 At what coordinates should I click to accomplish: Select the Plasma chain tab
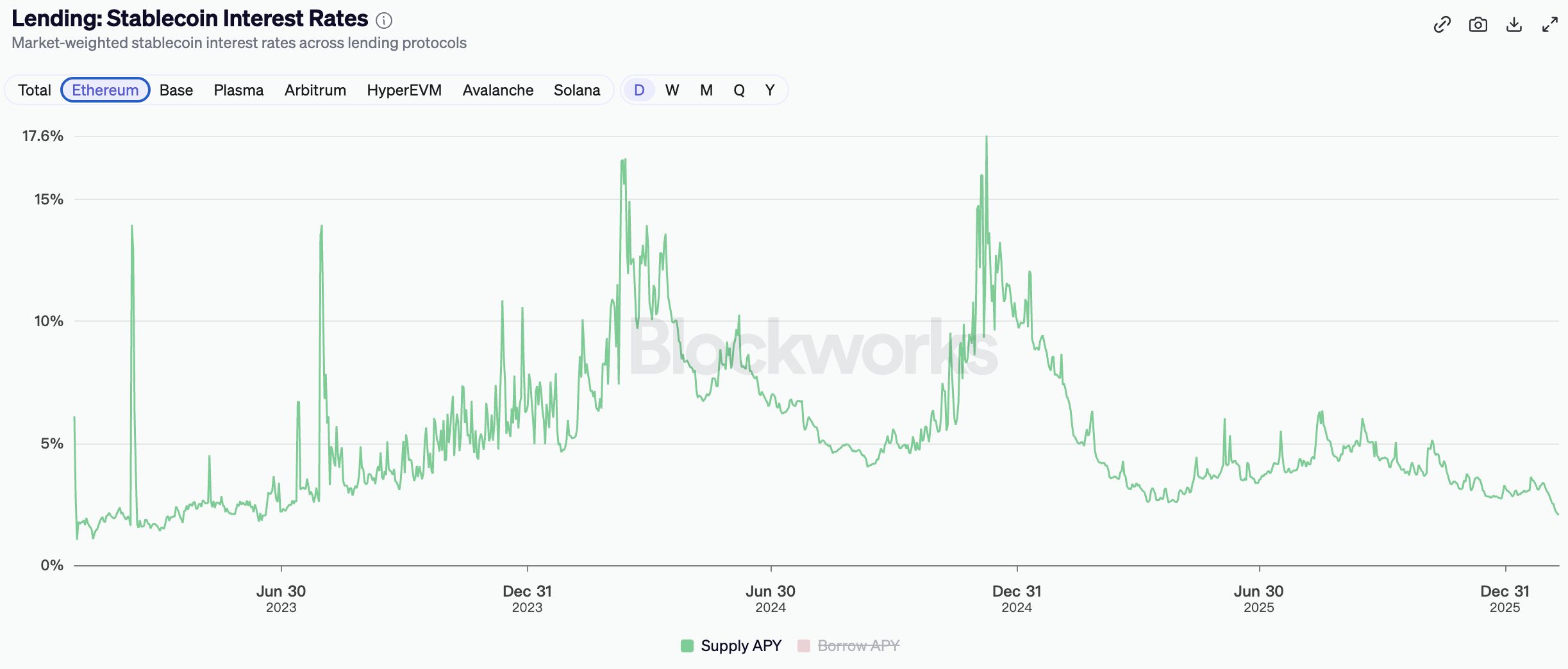(238, 90)
